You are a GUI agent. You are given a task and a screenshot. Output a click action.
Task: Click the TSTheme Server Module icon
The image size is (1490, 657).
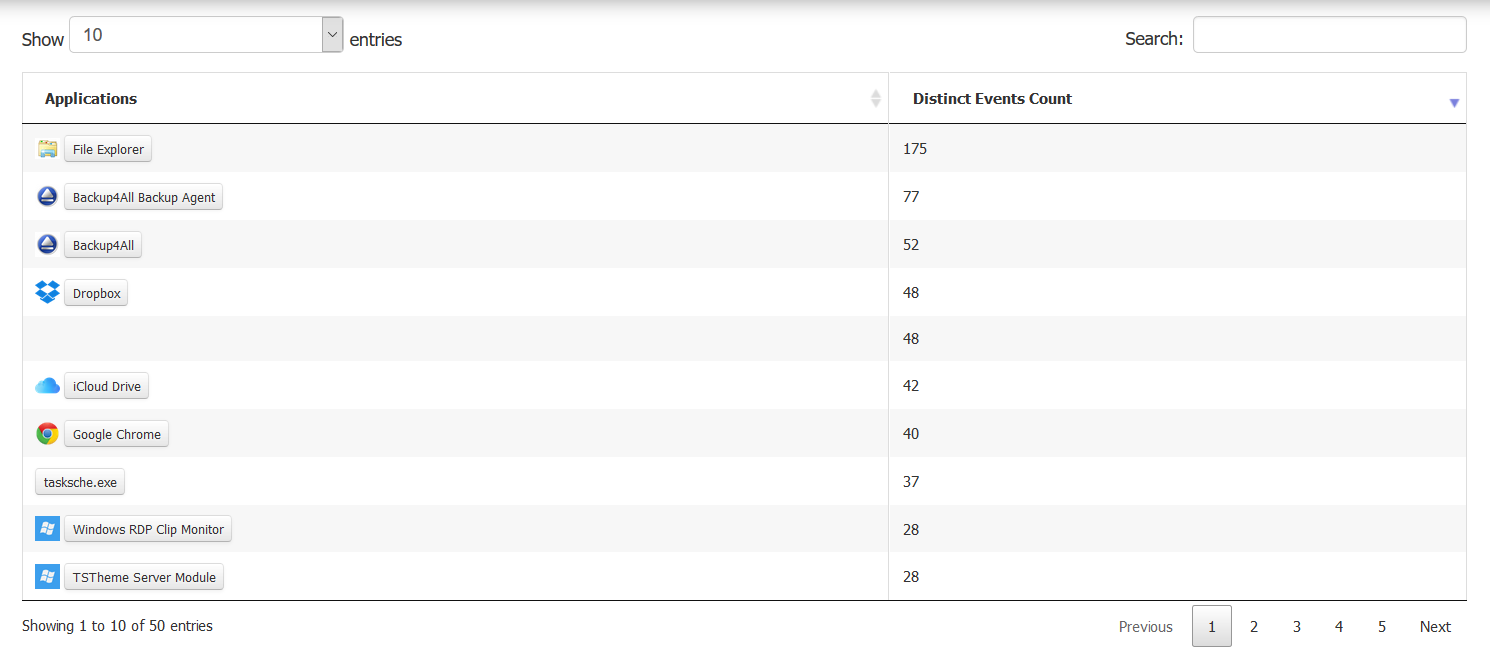coord(47,577)
